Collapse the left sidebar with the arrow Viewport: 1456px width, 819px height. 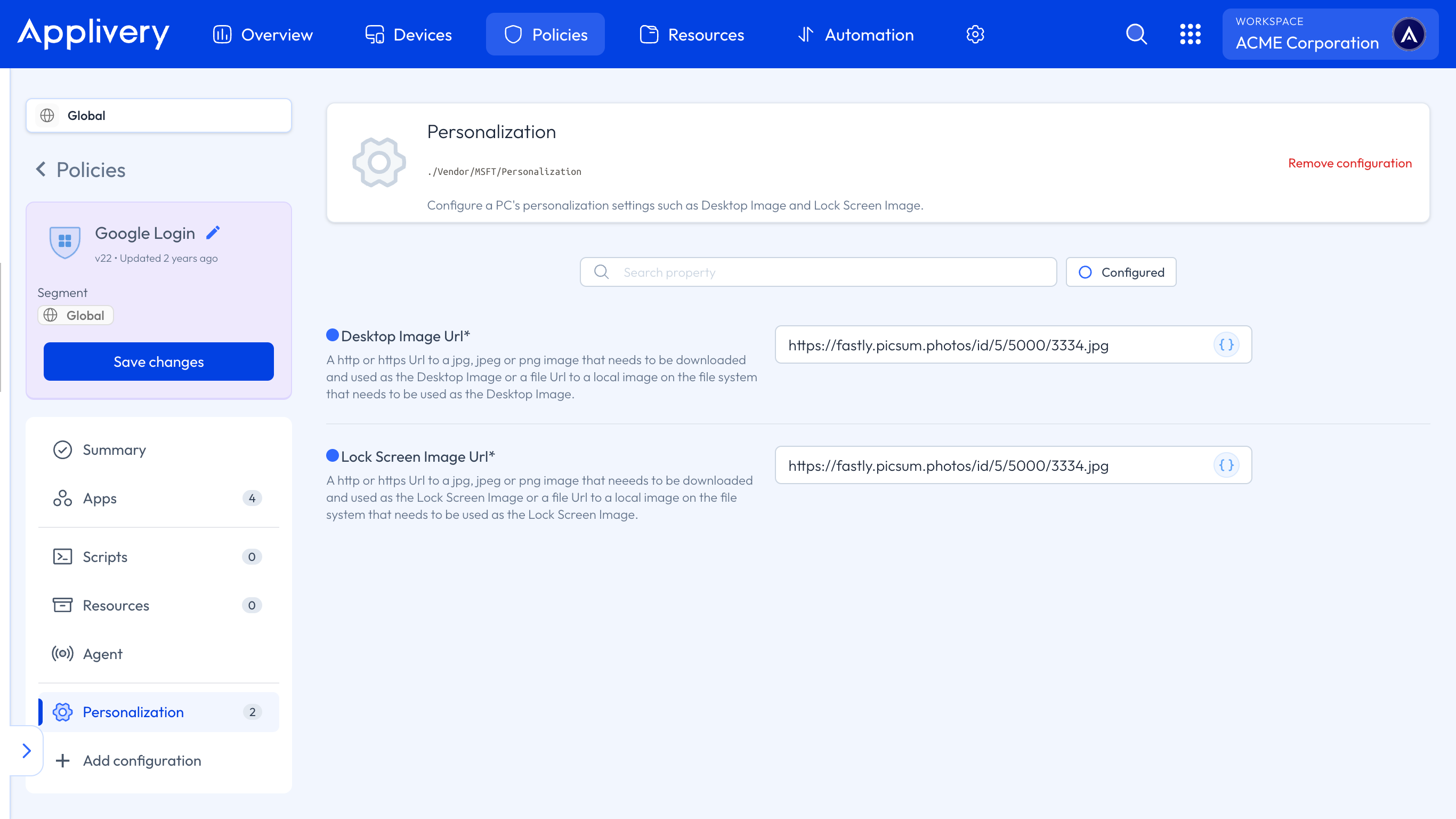[x=26, y=751]
